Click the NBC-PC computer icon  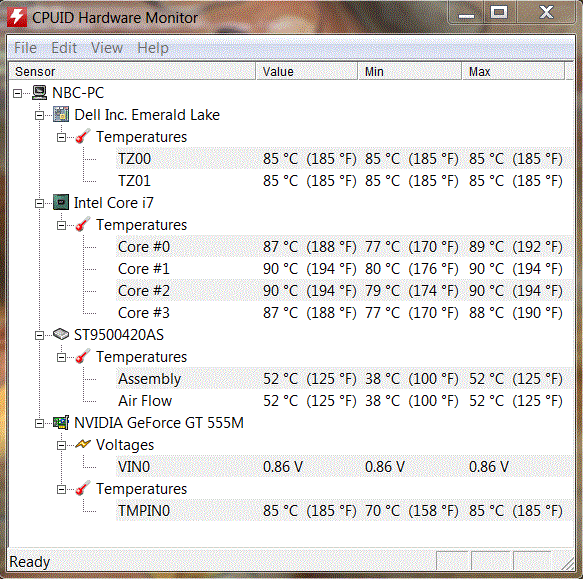pyautogui.click(x=39, y=93)
